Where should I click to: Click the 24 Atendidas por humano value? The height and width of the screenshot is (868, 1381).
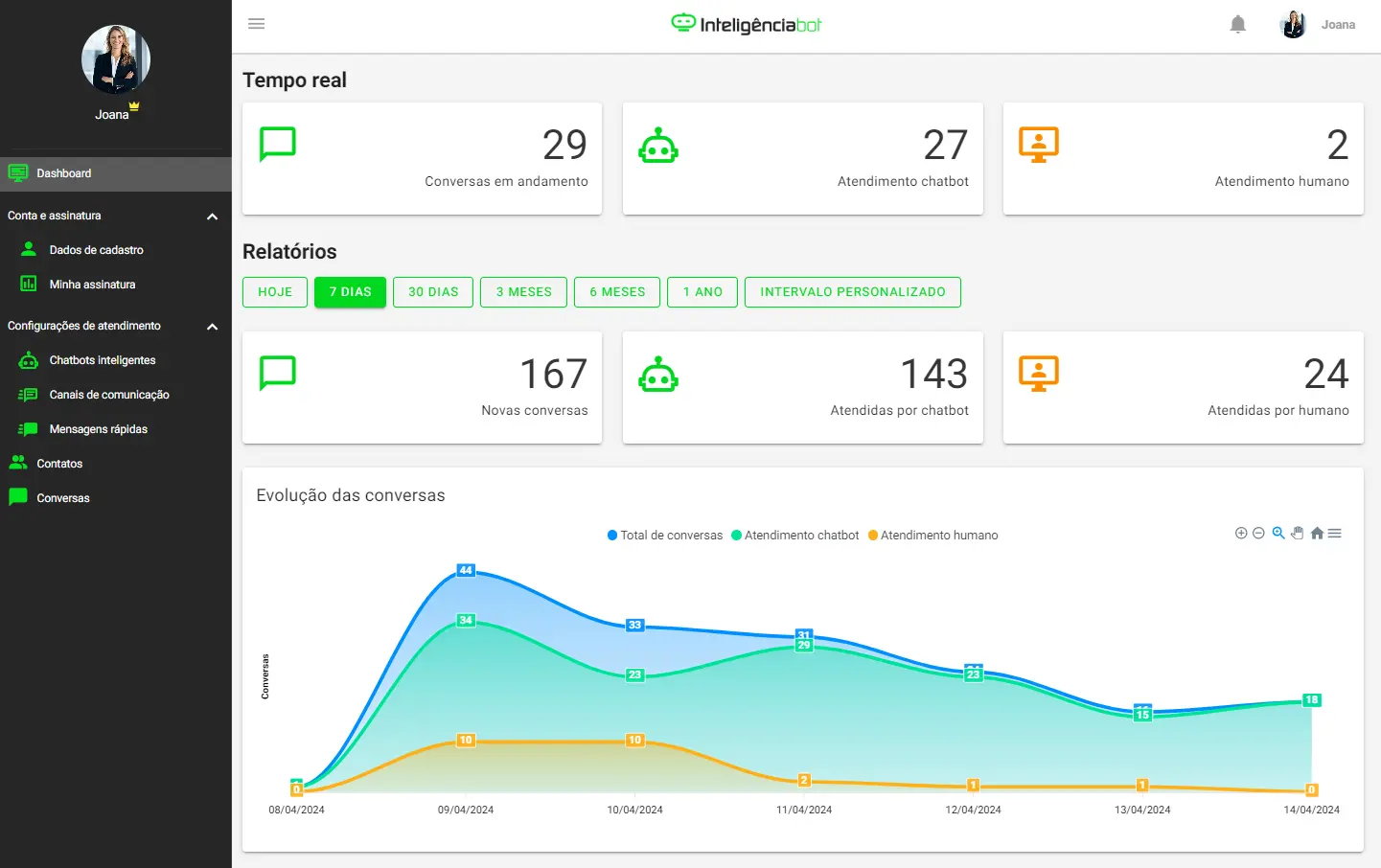1326,374
